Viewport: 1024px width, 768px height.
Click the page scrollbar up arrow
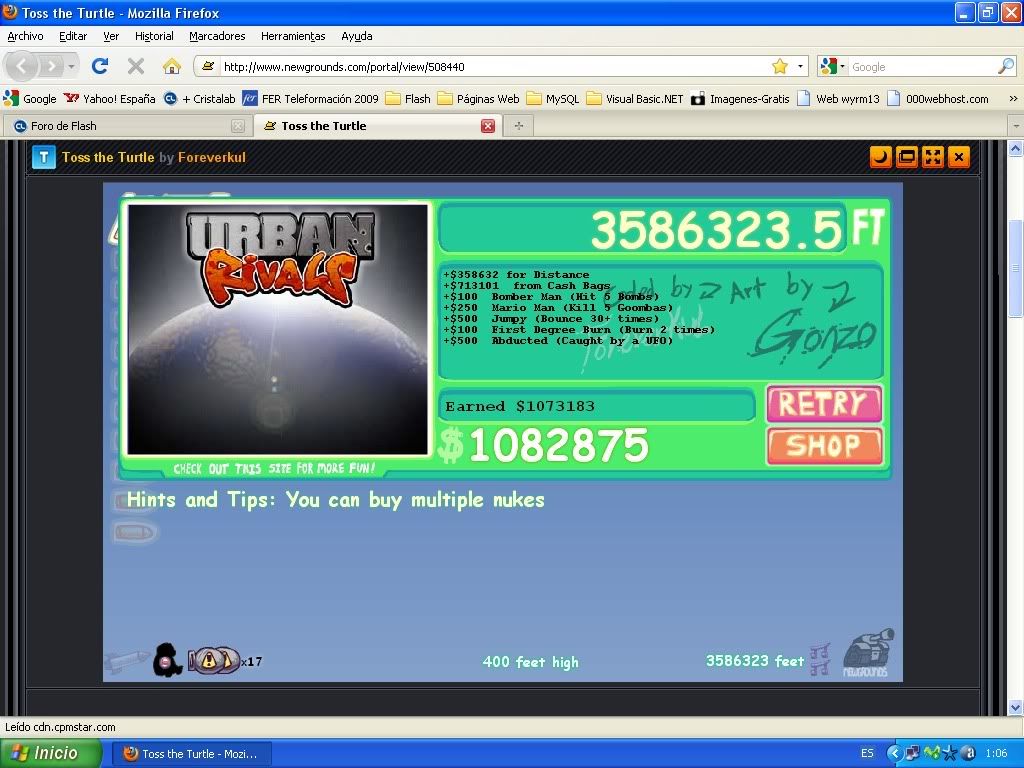click(x=1016, y=149)
